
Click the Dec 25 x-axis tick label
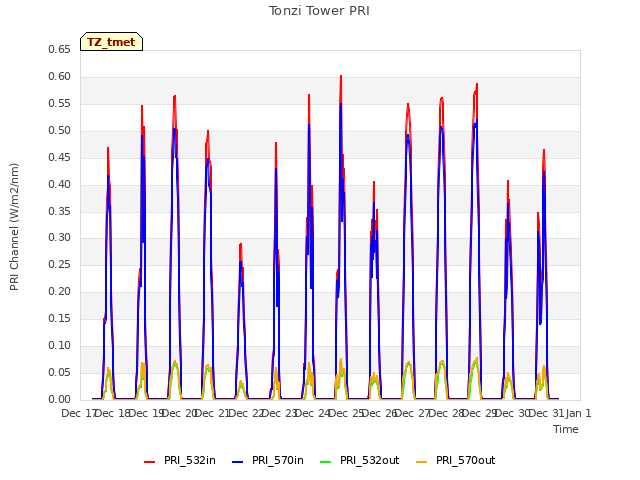tap(346, 413)
